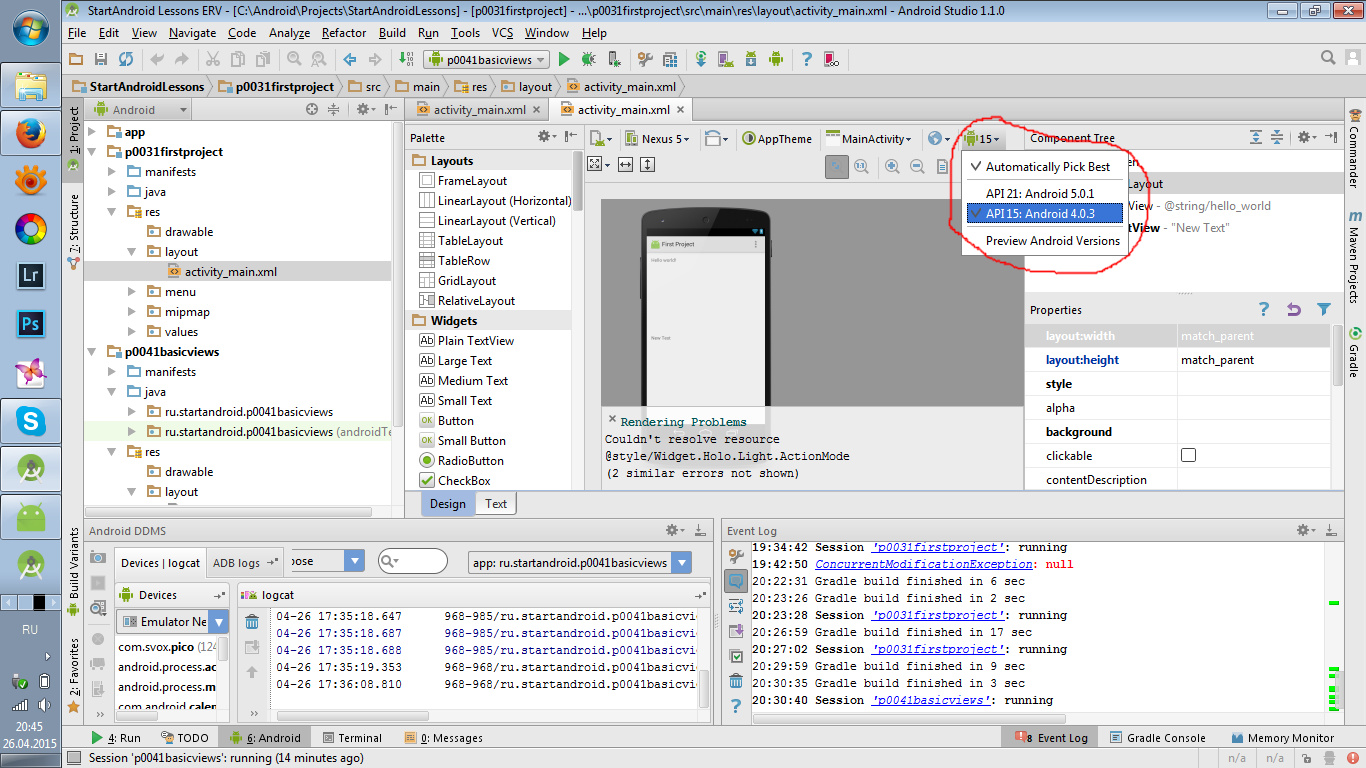Screen dimensions: 1366x768
Task: Expand the app module tree node
Action: [92, 132]
